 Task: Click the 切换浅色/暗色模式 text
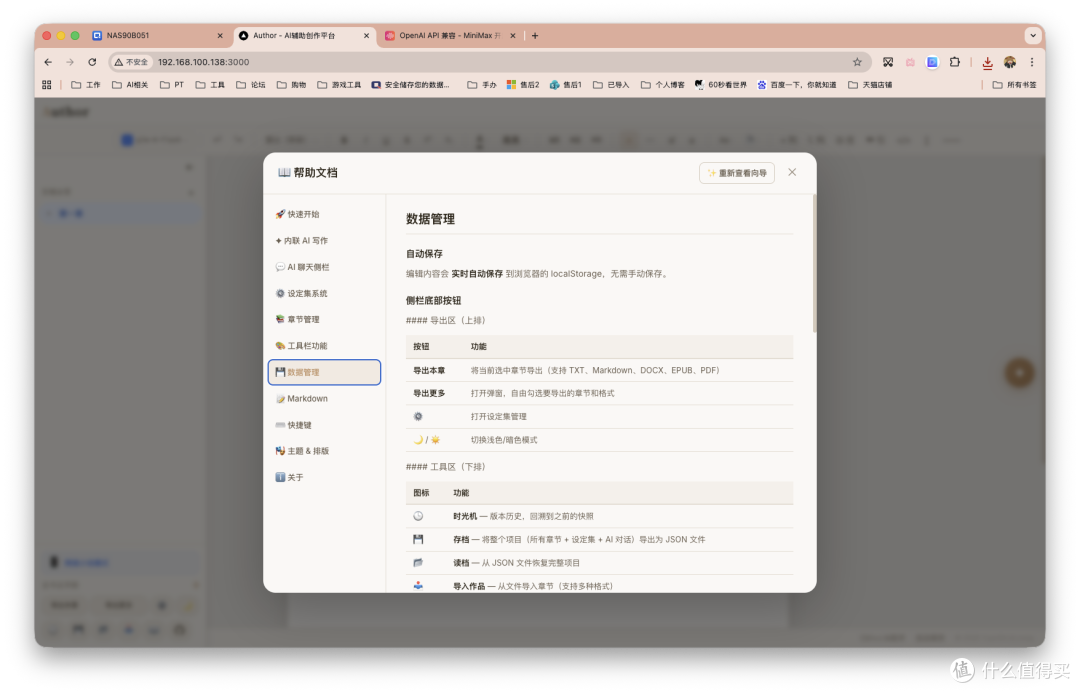click(x=503, y=440)
